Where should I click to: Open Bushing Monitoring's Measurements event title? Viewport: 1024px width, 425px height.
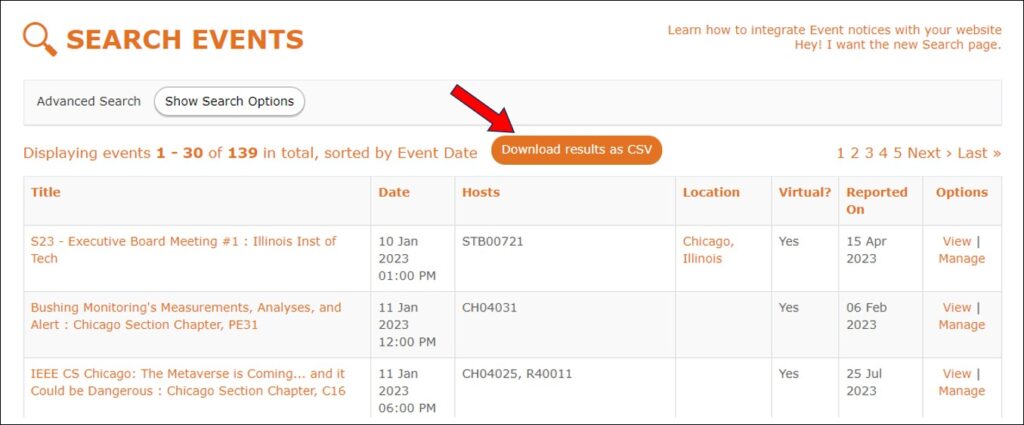pos(186,316)
